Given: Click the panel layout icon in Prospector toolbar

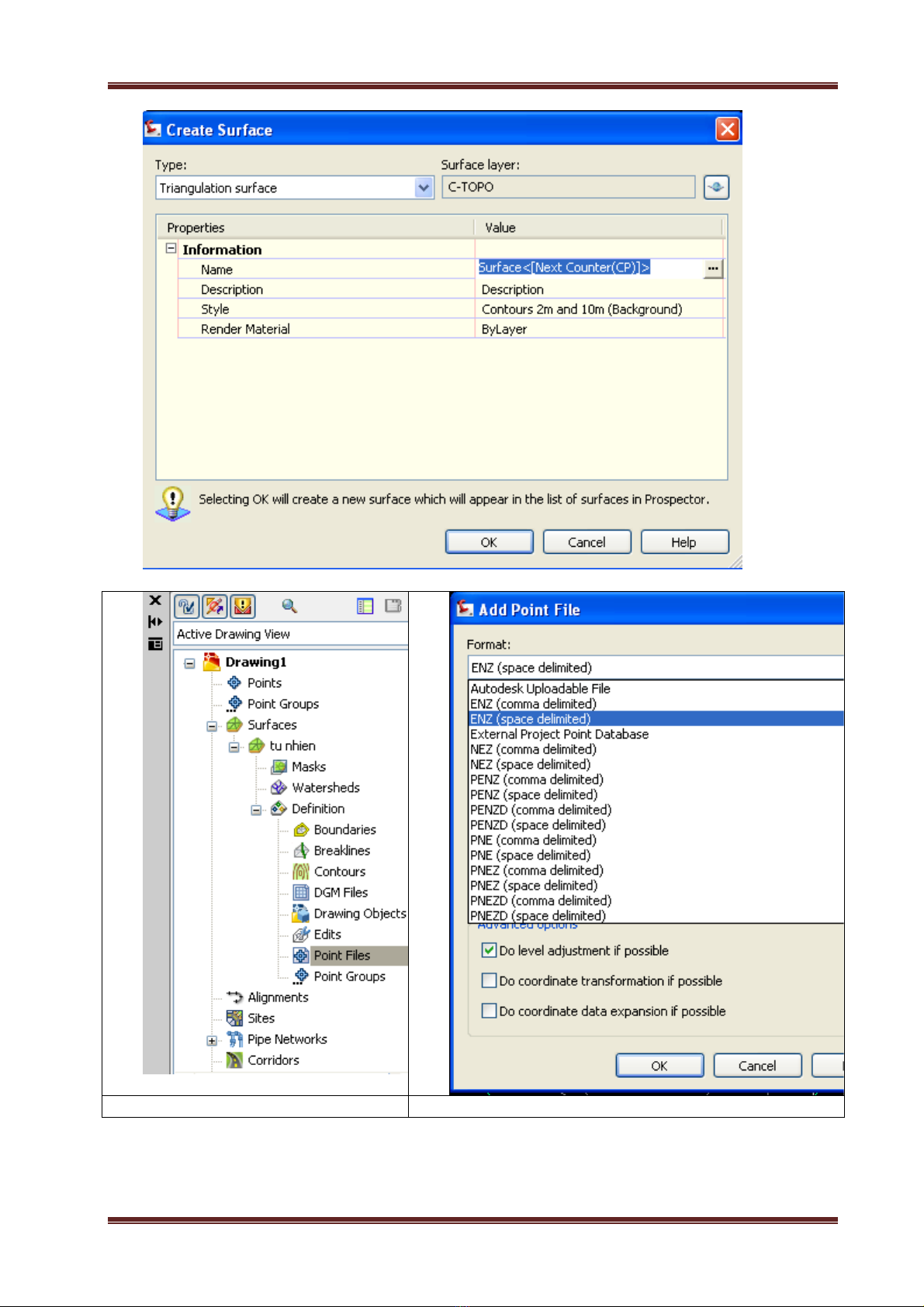Looking at the screenshot, I should (365, 606).
